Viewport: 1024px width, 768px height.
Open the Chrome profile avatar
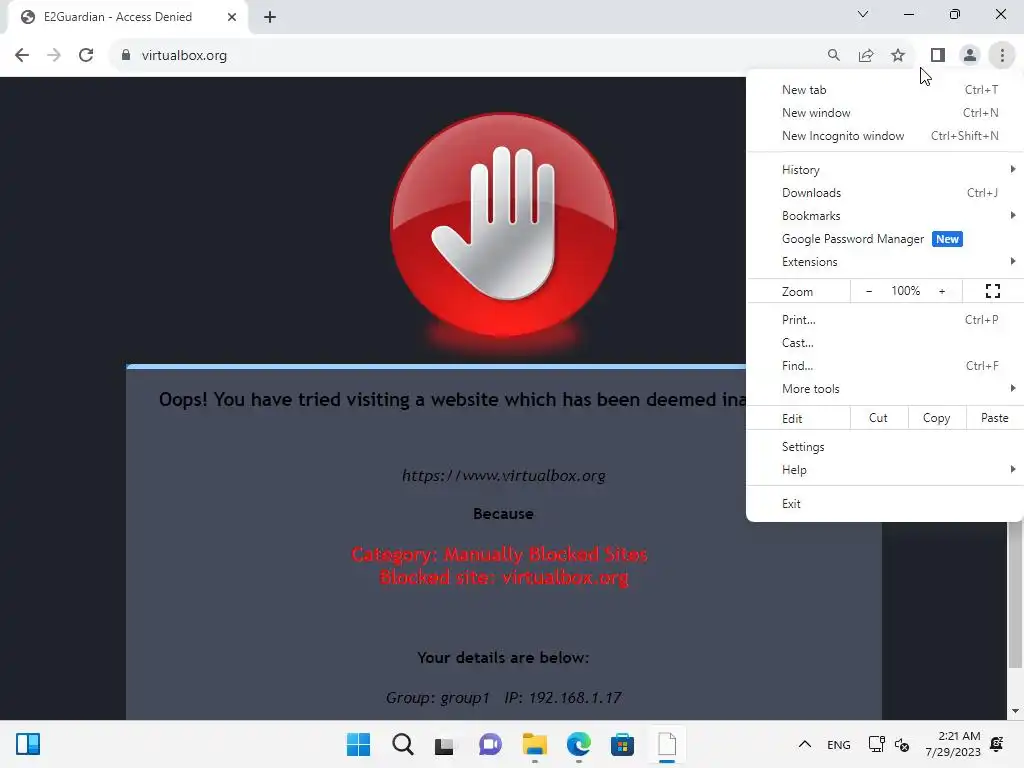coord(970,56)
